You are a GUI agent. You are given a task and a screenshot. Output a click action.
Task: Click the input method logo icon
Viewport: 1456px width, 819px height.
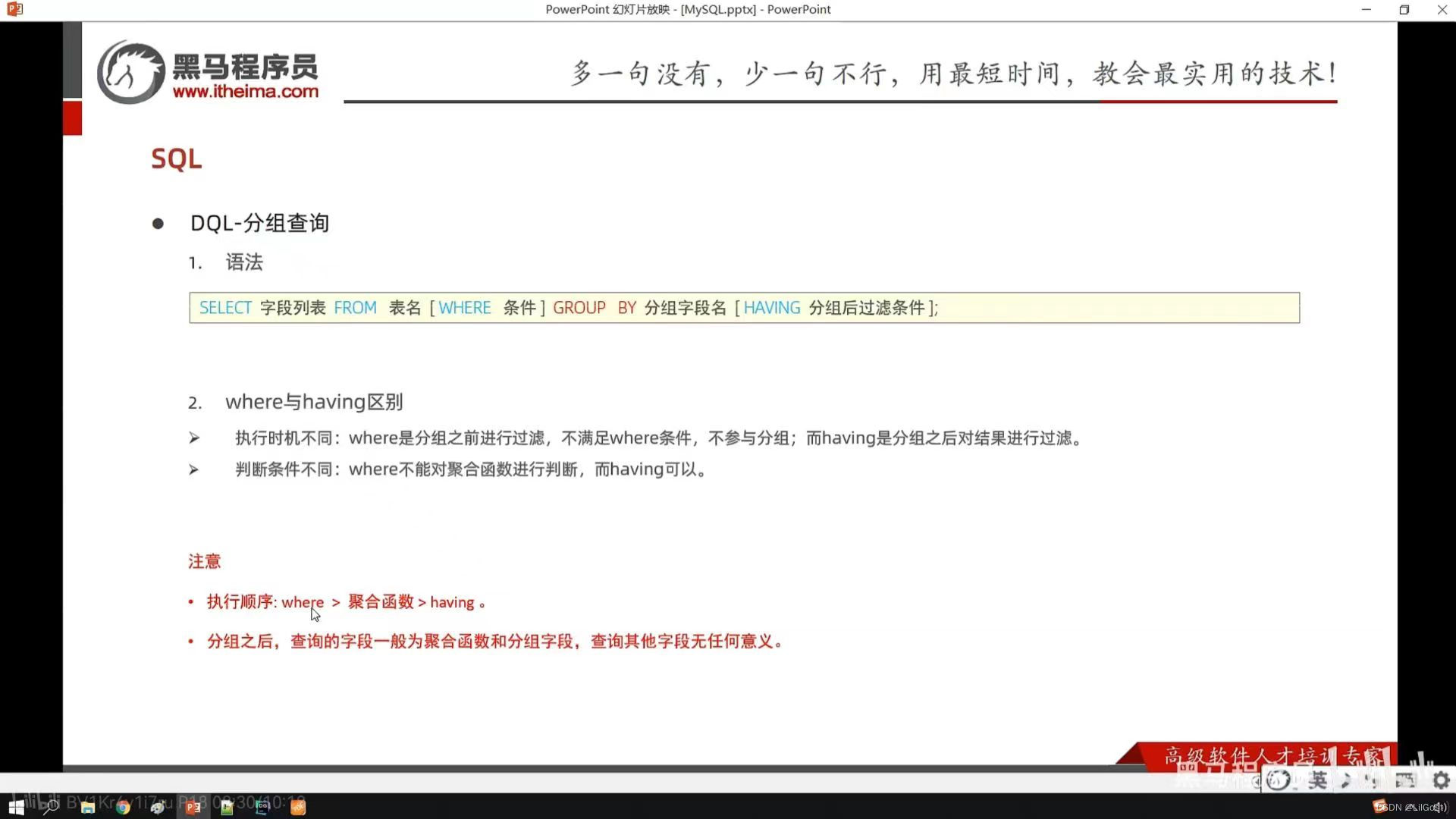[x=1279, y=780]
